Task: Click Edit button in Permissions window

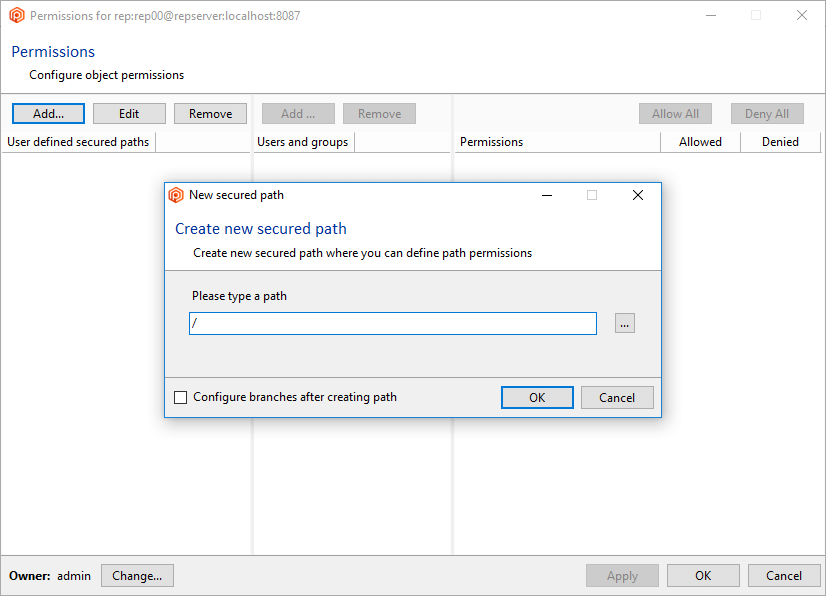Action: [x=129, y=114]
